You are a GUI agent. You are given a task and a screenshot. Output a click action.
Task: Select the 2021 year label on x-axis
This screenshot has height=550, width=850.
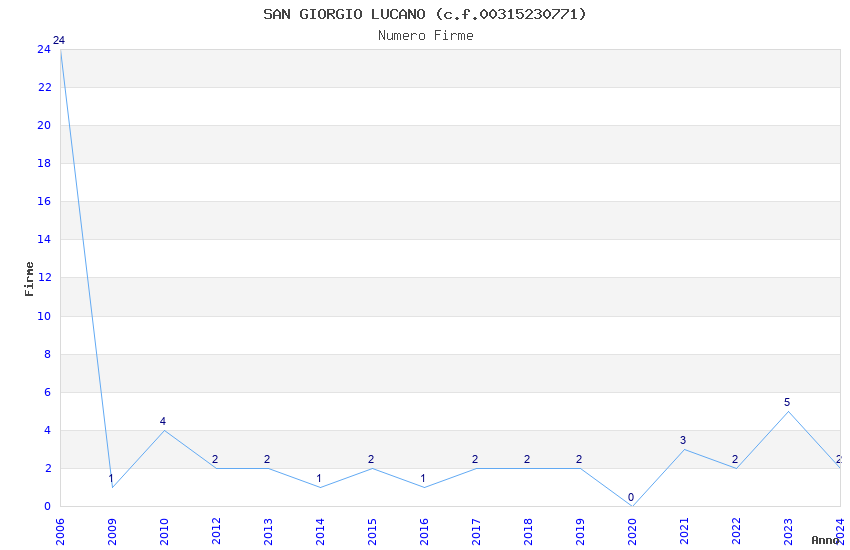click(684, 532)
